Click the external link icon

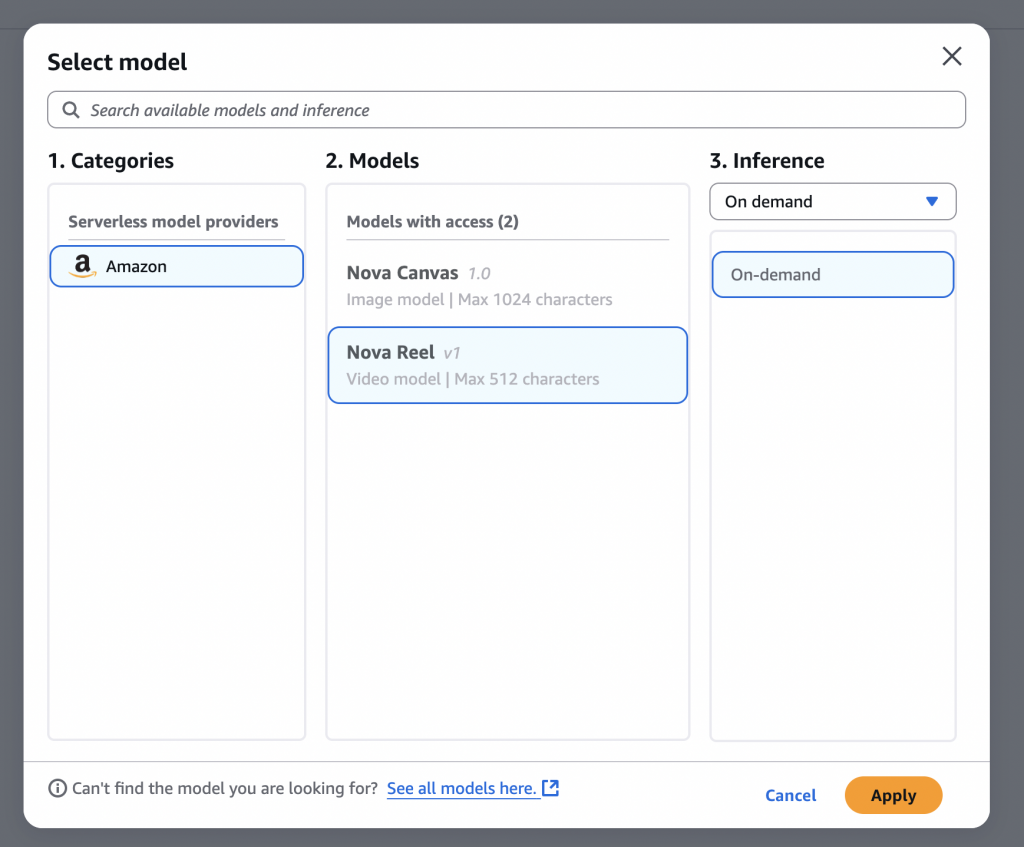click(550, 788)
